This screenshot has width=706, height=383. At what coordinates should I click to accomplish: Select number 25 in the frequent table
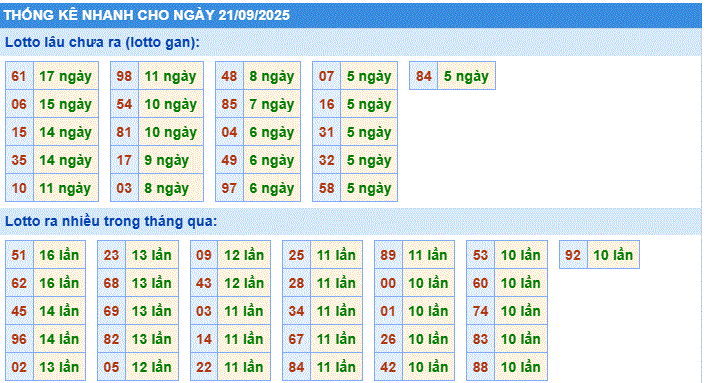point(296,255)
